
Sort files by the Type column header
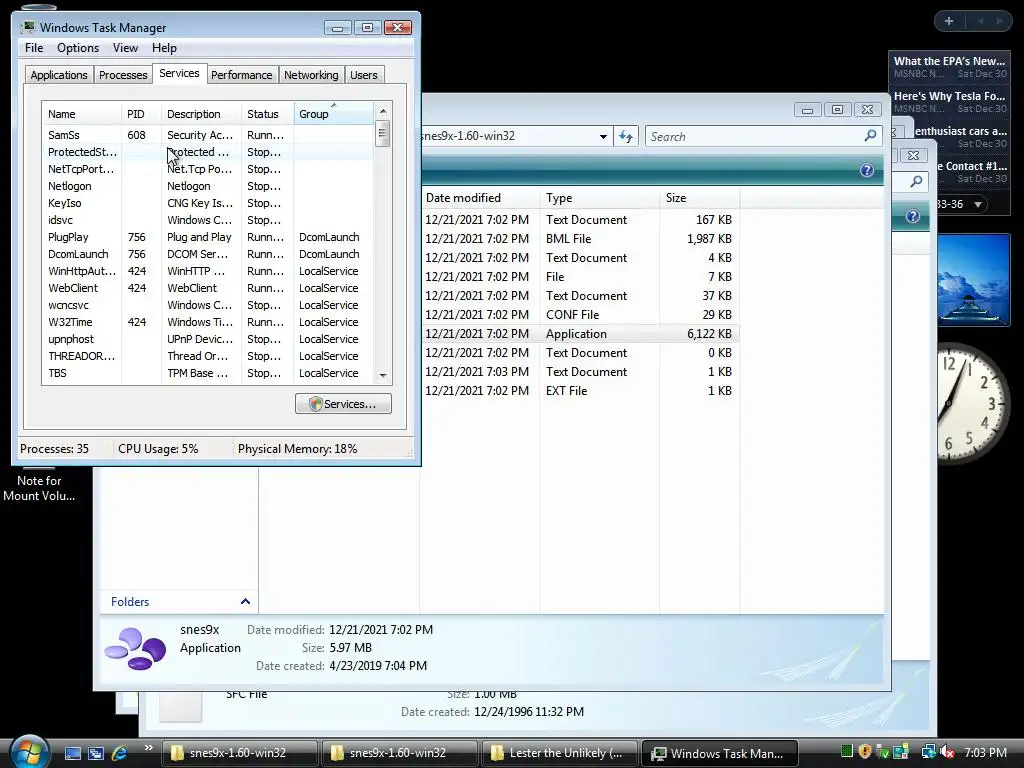pyautogui.click(x=600, y=198)
